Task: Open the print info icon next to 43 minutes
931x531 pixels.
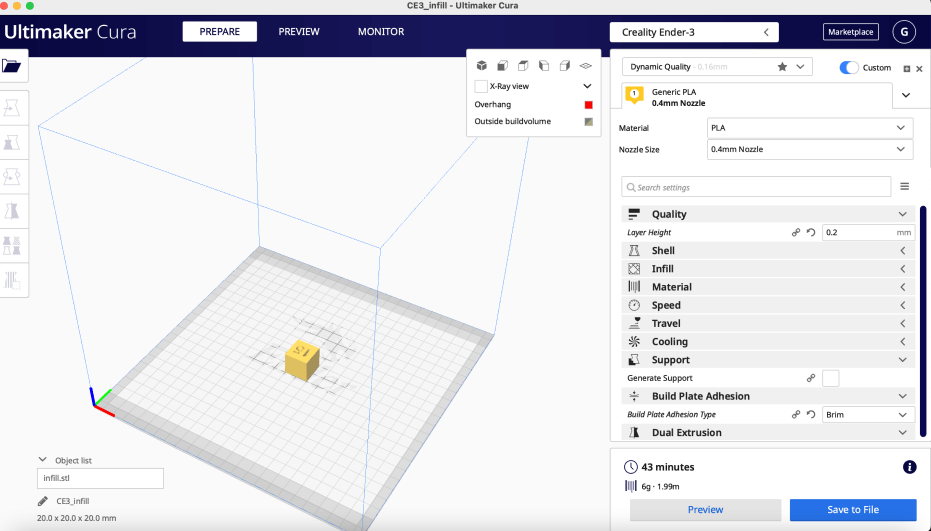Action: point(909,467)
